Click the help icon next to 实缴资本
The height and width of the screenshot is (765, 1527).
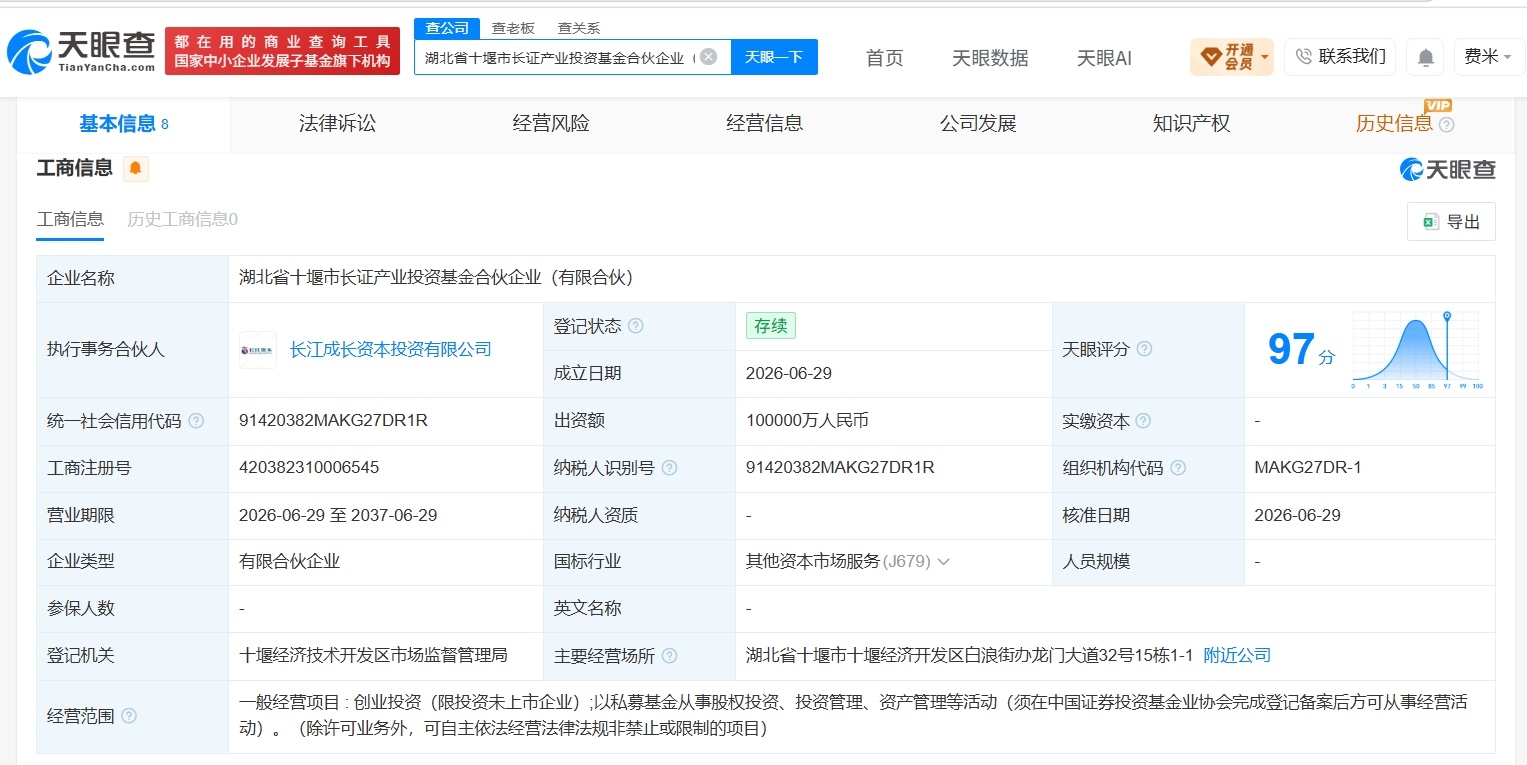point(1143,421)
